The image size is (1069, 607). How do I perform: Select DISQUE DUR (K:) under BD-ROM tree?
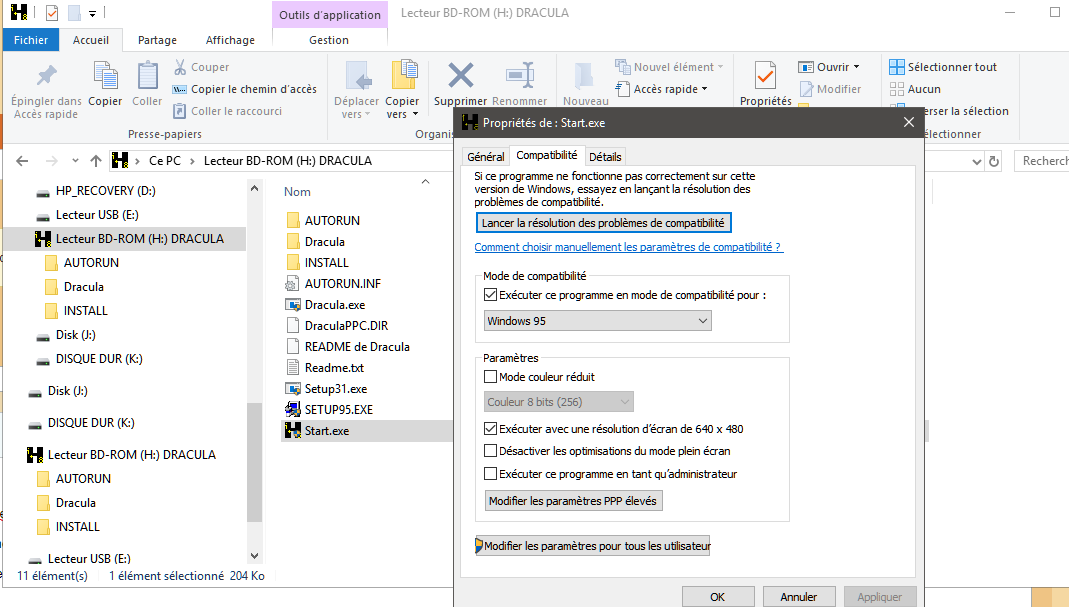(x=99, y=359)
